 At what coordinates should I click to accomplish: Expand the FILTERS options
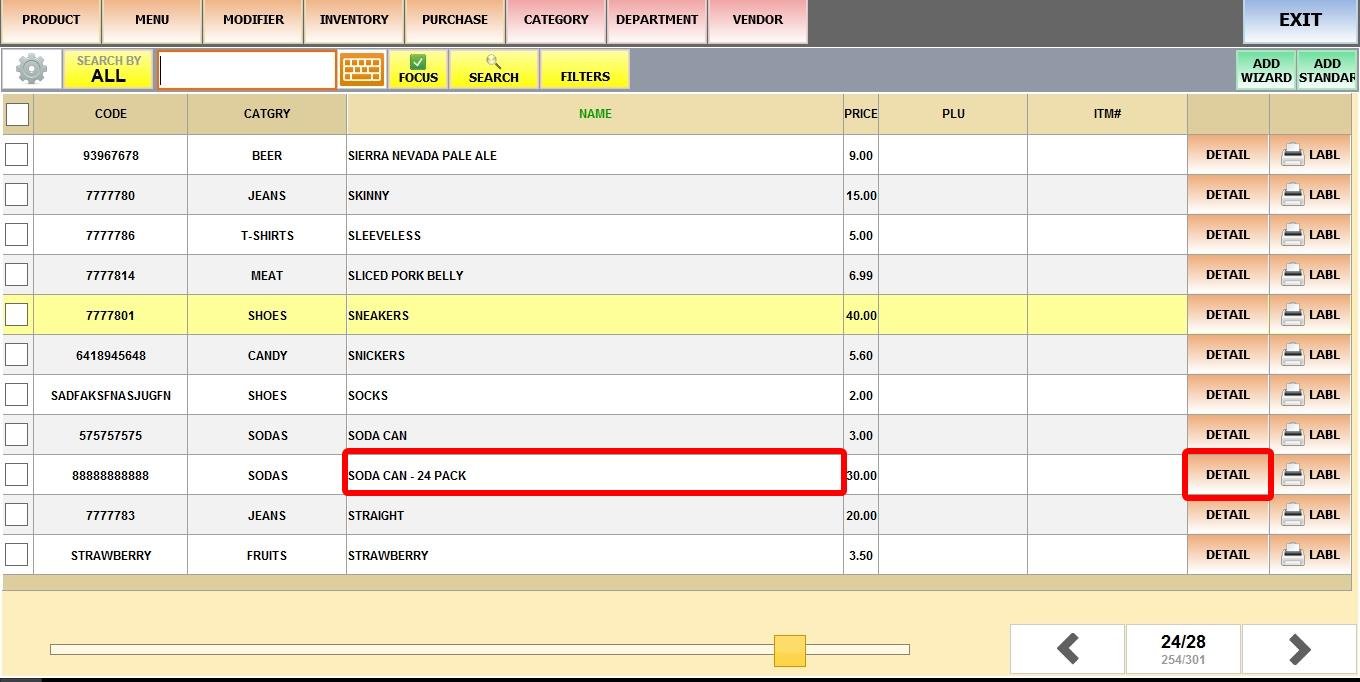click(585, 70)
